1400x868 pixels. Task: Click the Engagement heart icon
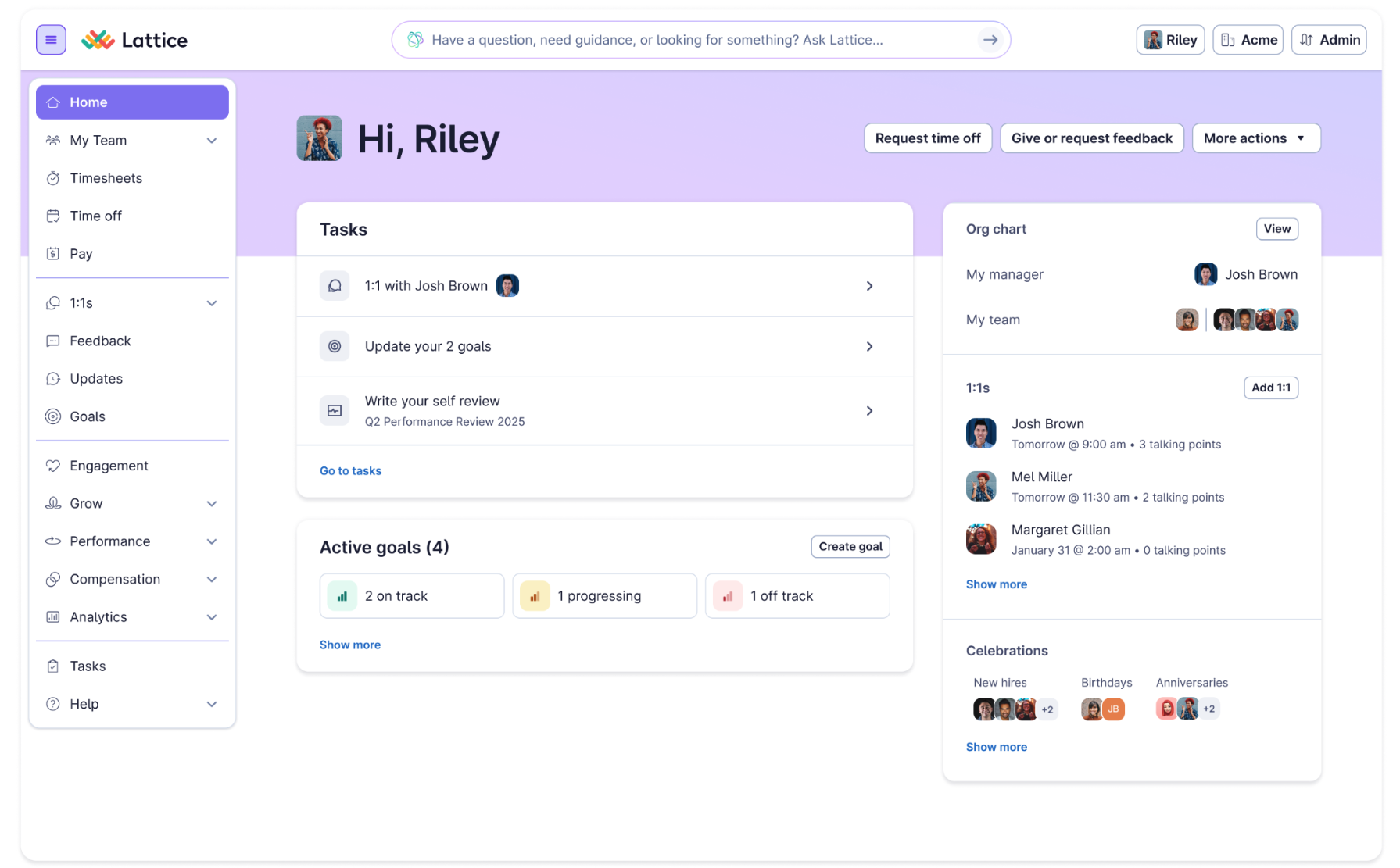click(53, 466)
